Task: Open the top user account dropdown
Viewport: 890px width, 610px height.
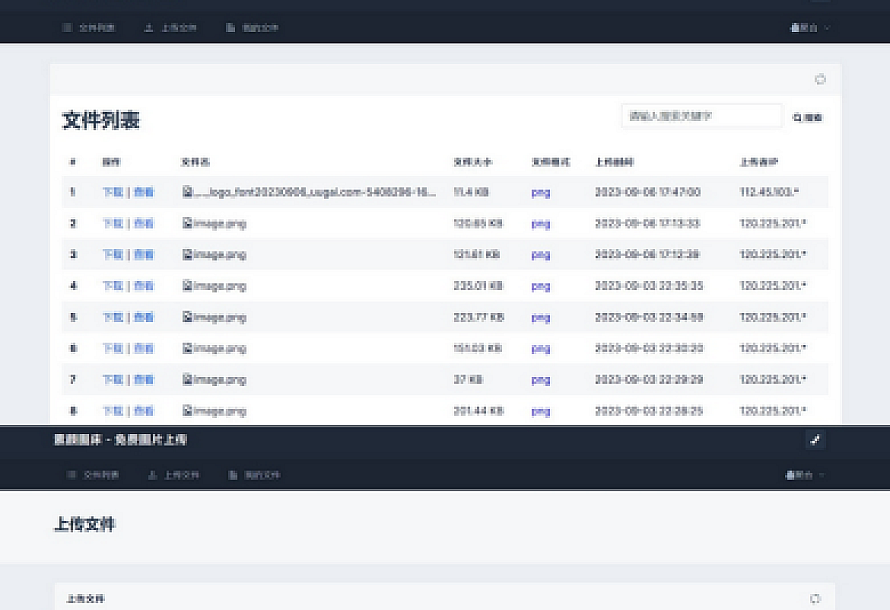Action: 809,28
